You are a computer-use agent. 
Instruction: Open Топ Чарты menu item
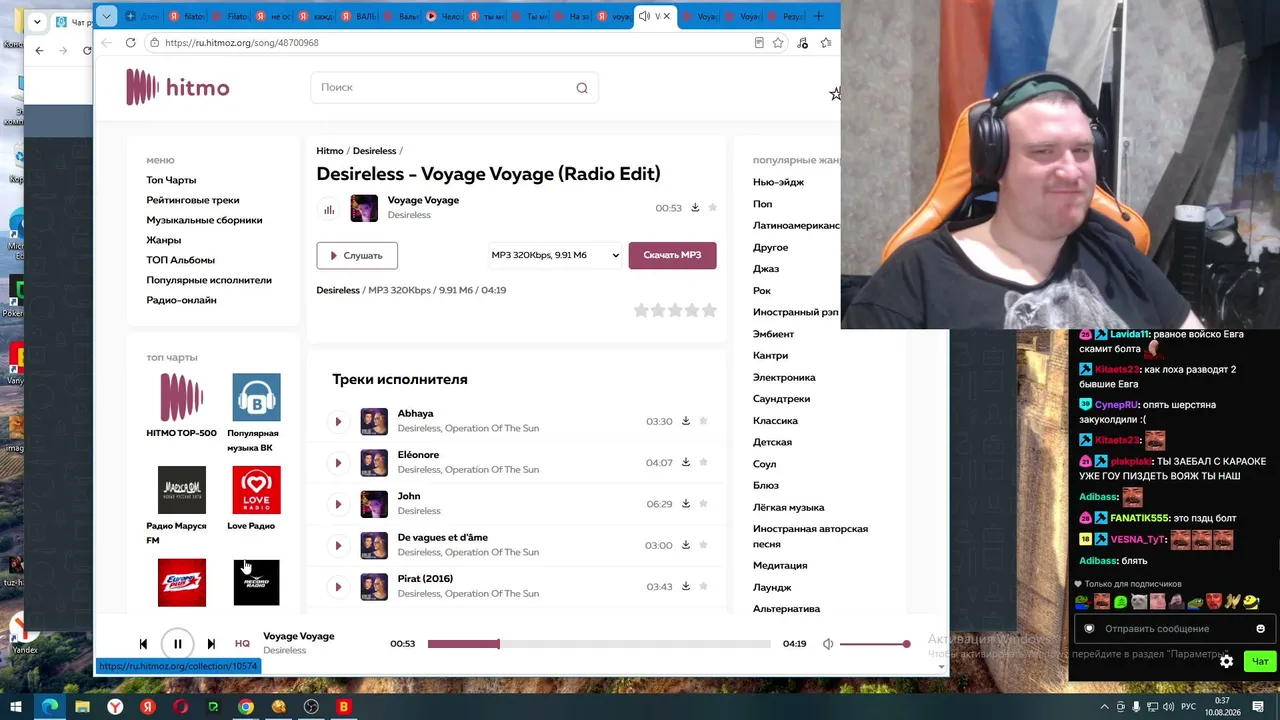pyautogui.click(x=171, y=180)
